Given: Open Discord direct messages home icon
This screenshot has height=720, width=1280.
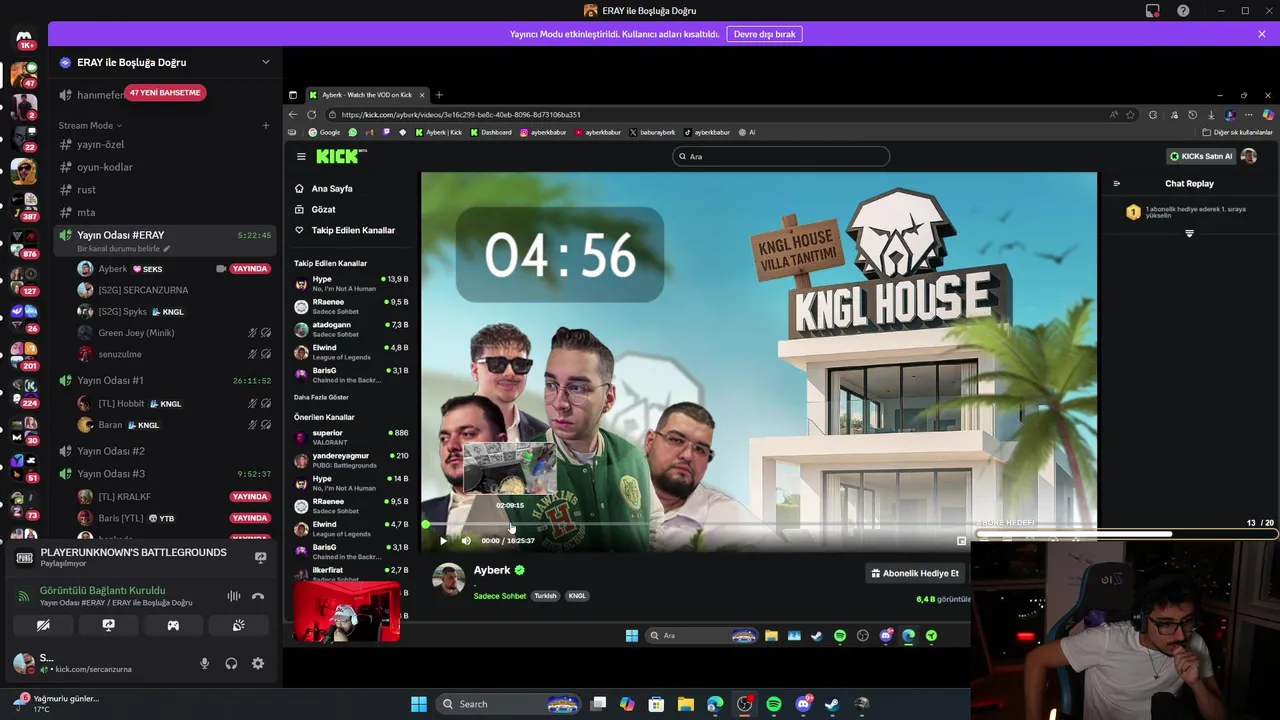Looking at the screenshot, I should pos(24,36).
